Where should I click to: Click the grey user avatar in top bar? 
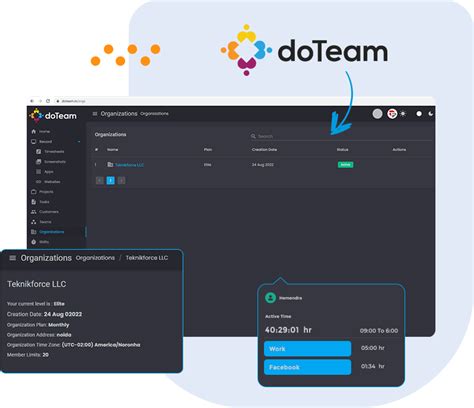pos(377,114)
